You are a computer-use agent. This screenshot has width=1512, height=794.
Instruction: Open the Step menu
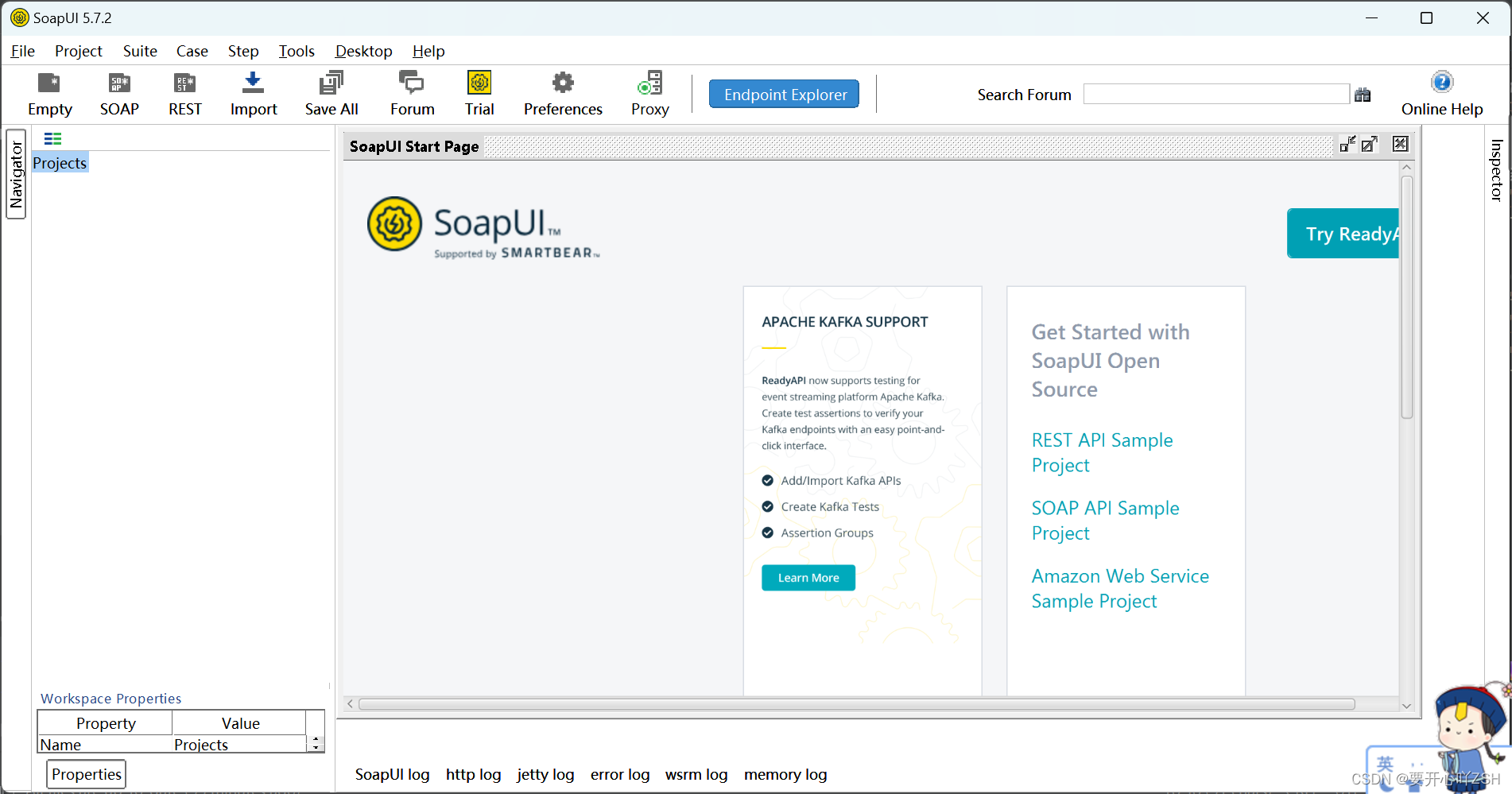click(x=243, y=51)
